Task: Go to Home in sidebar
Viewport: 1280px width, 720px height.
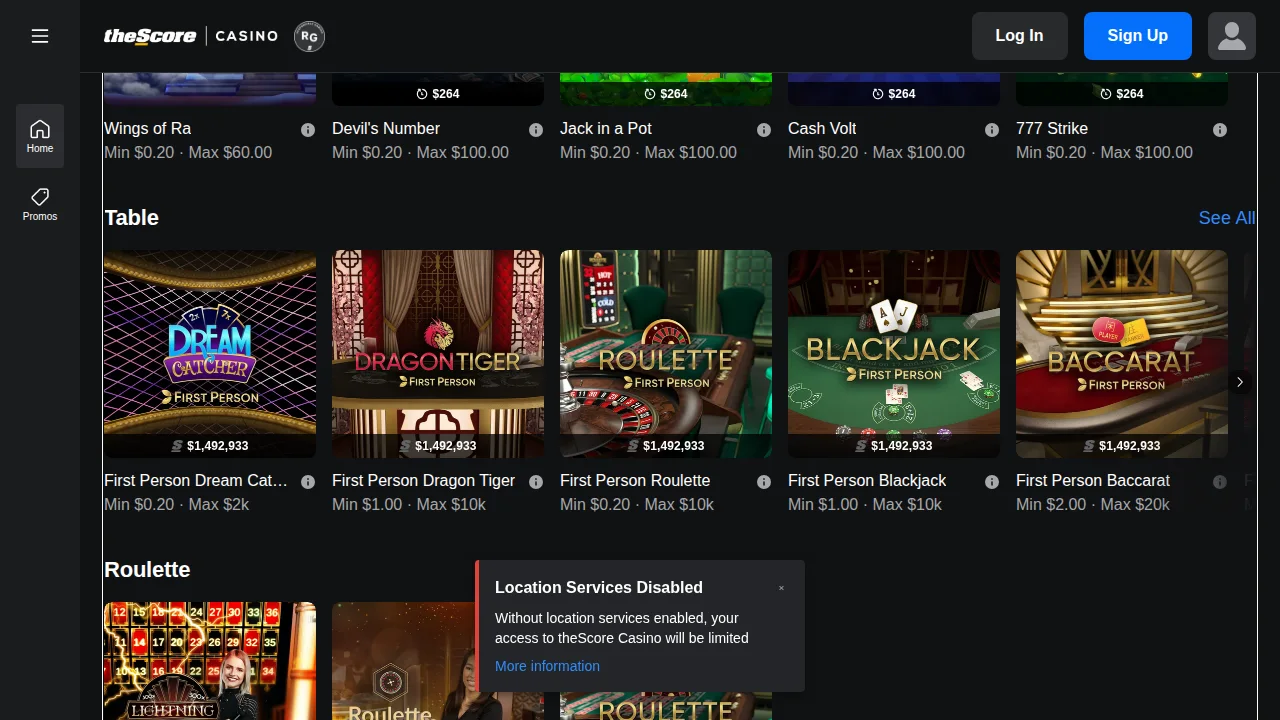Action: pos(40,136)
